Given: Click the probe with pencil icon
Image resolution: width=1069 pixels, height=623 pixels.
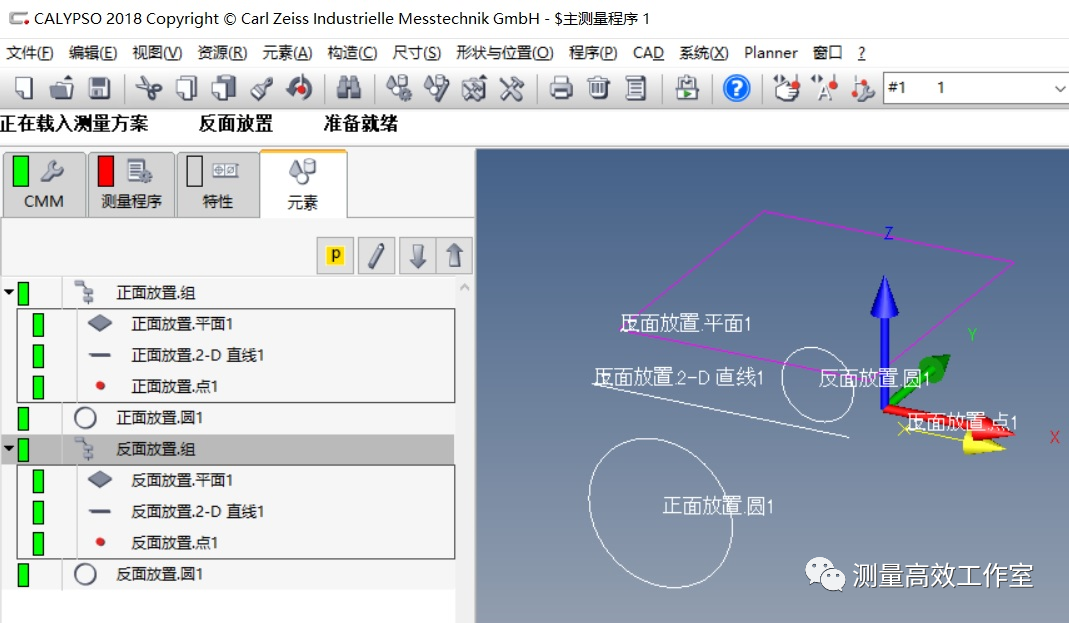Looking at the screenshot, I should 436,88.
